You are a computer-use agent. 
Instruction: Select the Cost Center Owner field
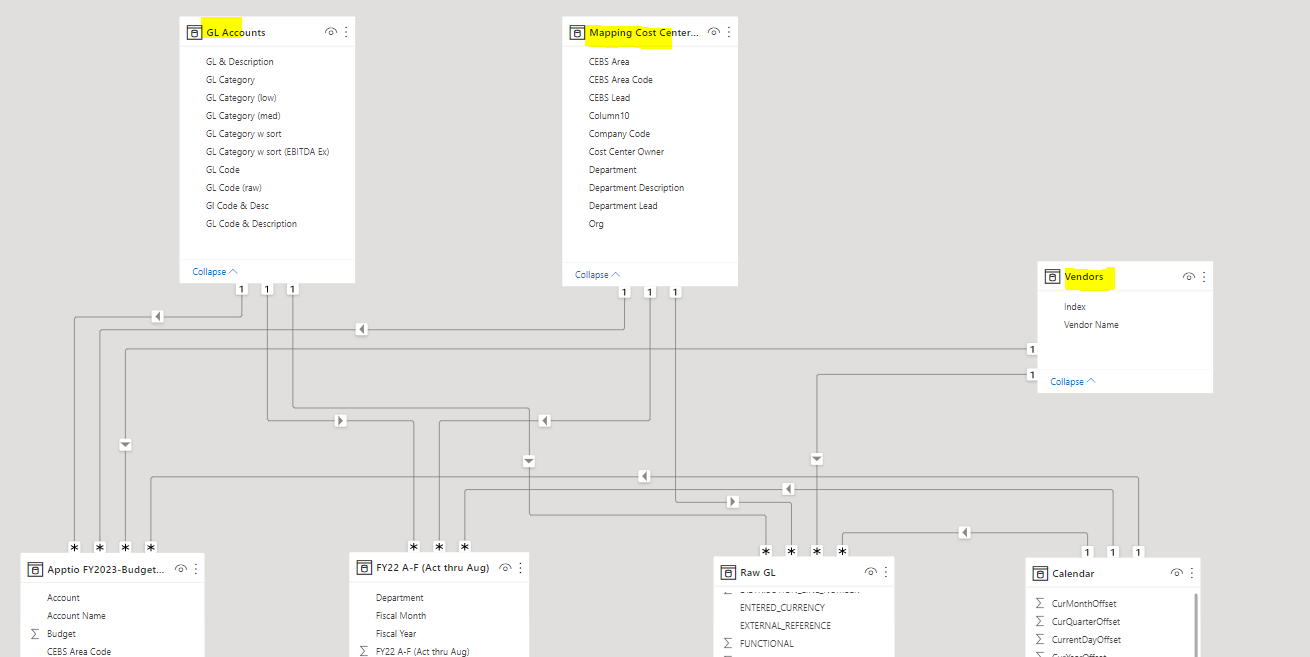tap(627, 152)
